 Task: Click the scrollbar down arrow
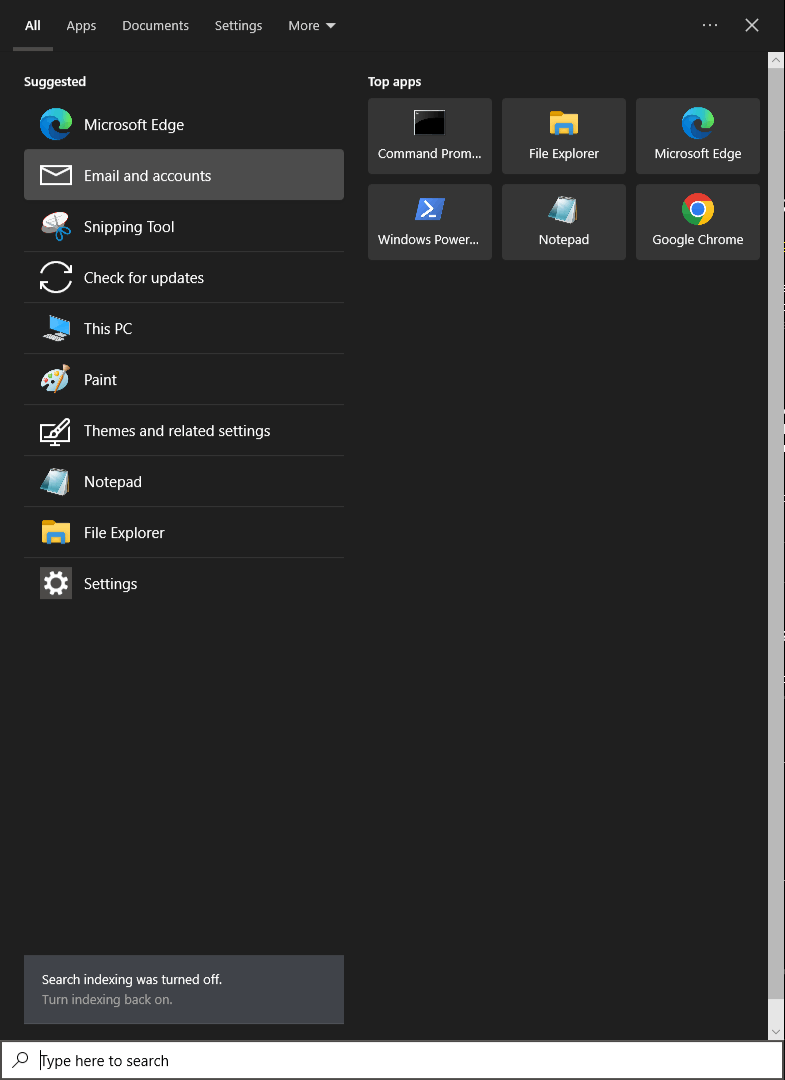pos(775,1032)
